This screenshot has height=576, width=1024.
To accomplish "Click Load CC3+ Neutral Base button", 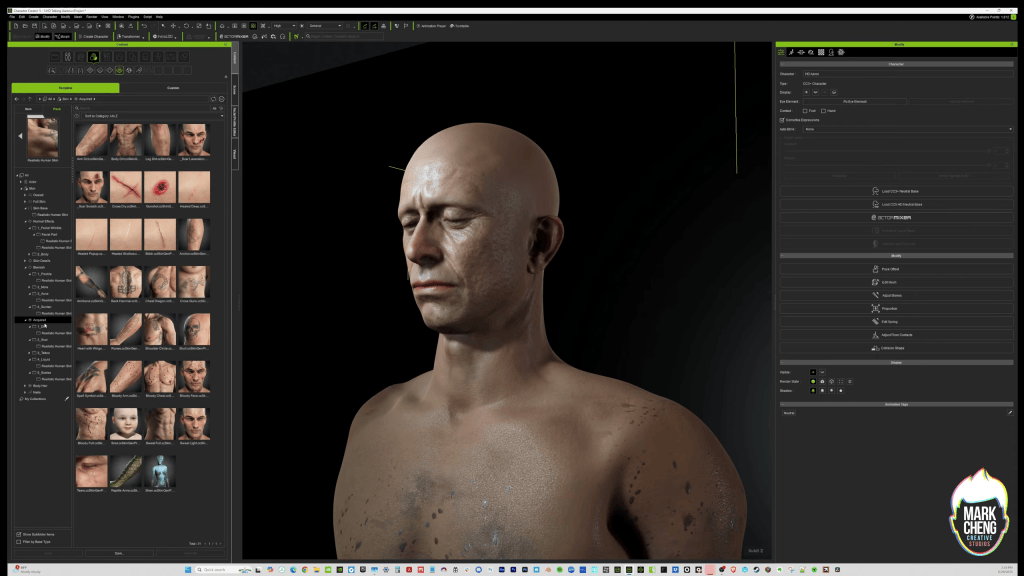I will click(896, 191).
